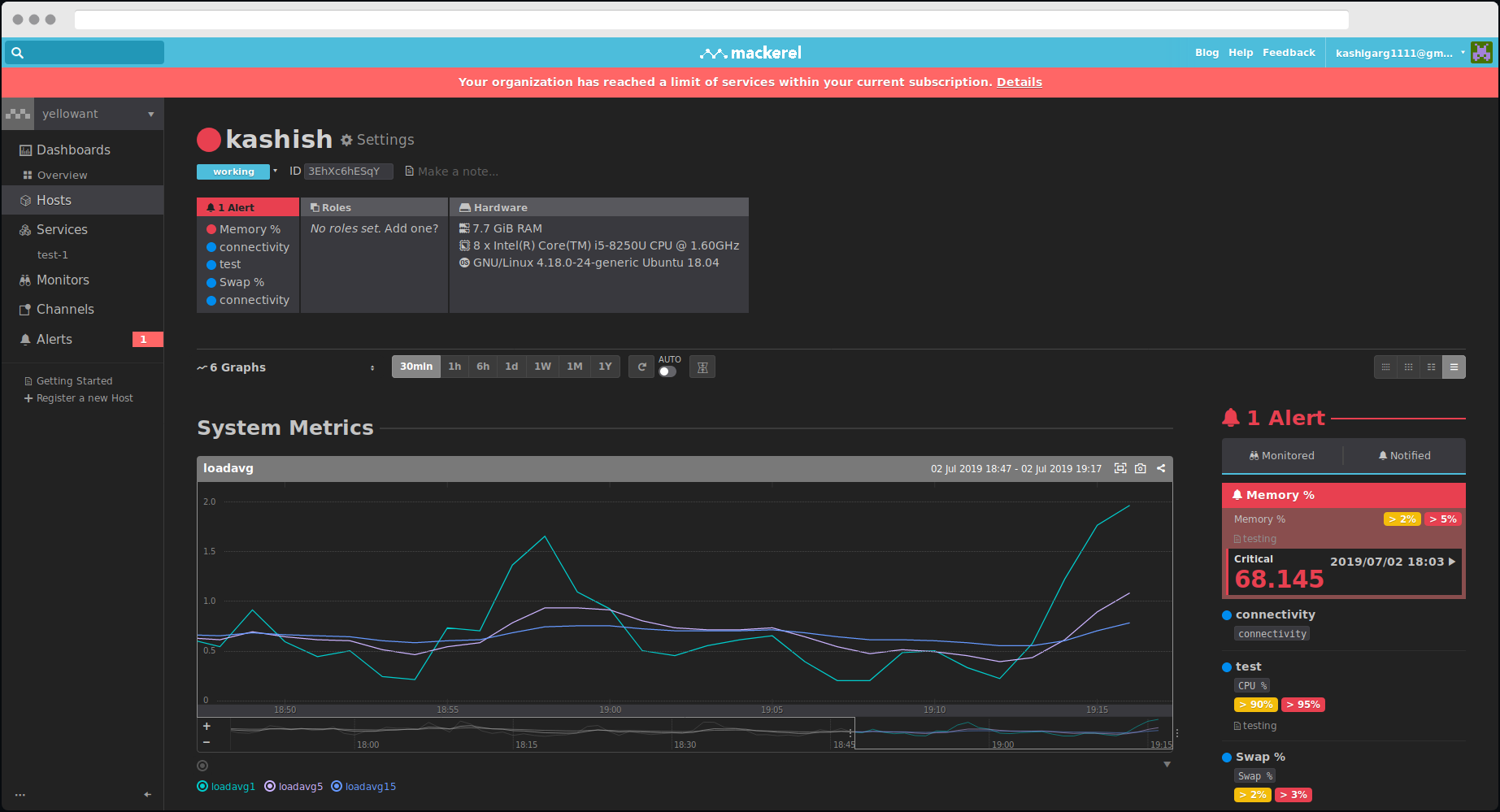This screenshot has height=812, width=1500.
Task: Select the 1h time range
Action: pos(454,367)
